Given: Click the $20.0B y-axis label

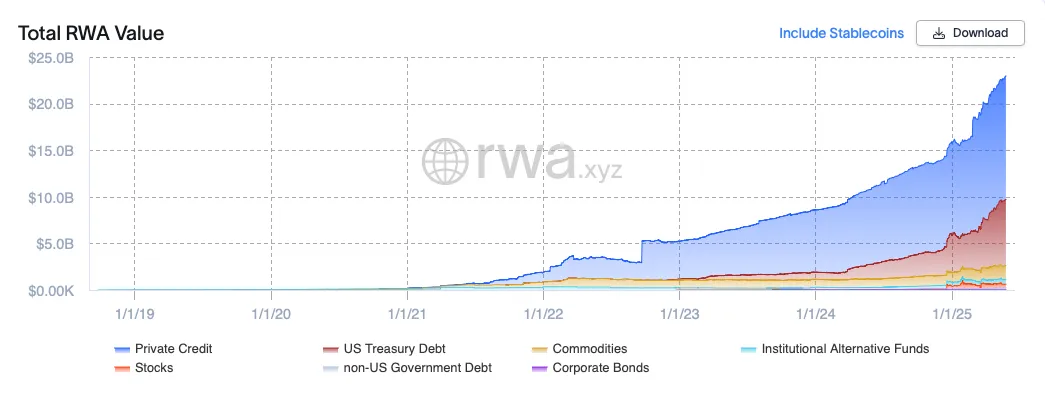Looking at the screenshot, I should coord(51,105).
